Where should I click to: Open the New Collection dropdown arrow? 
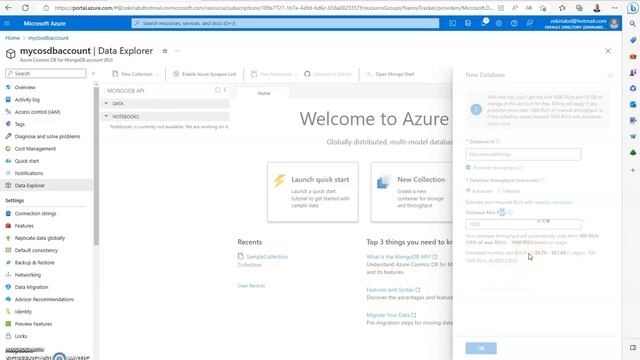(x=157, y=74)
